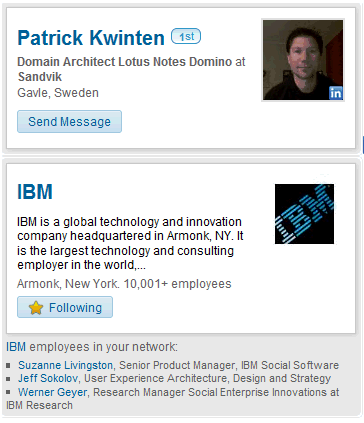The height and width of the screenshot is (423, 364).
Task: Open the IBM logo image
Action: coord(304,214)
